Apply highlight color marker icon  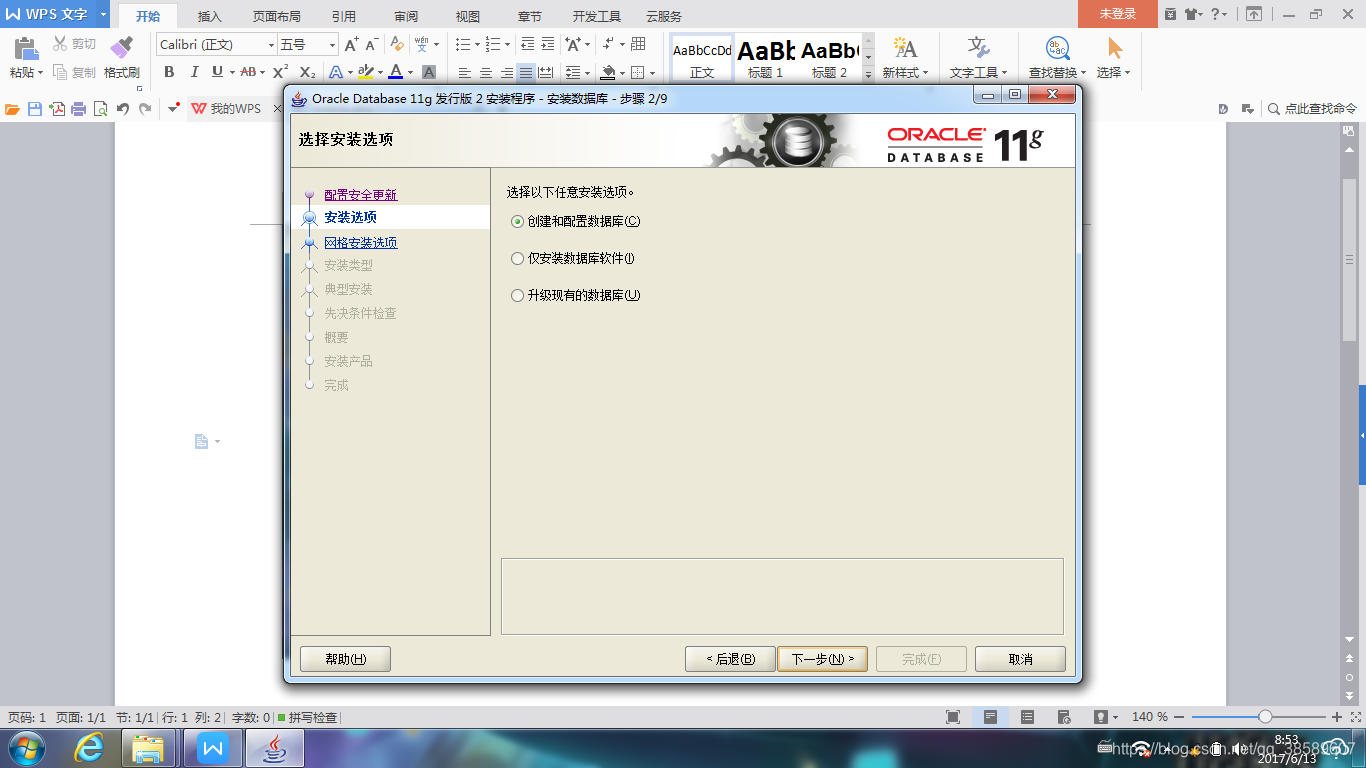(365, 72)
